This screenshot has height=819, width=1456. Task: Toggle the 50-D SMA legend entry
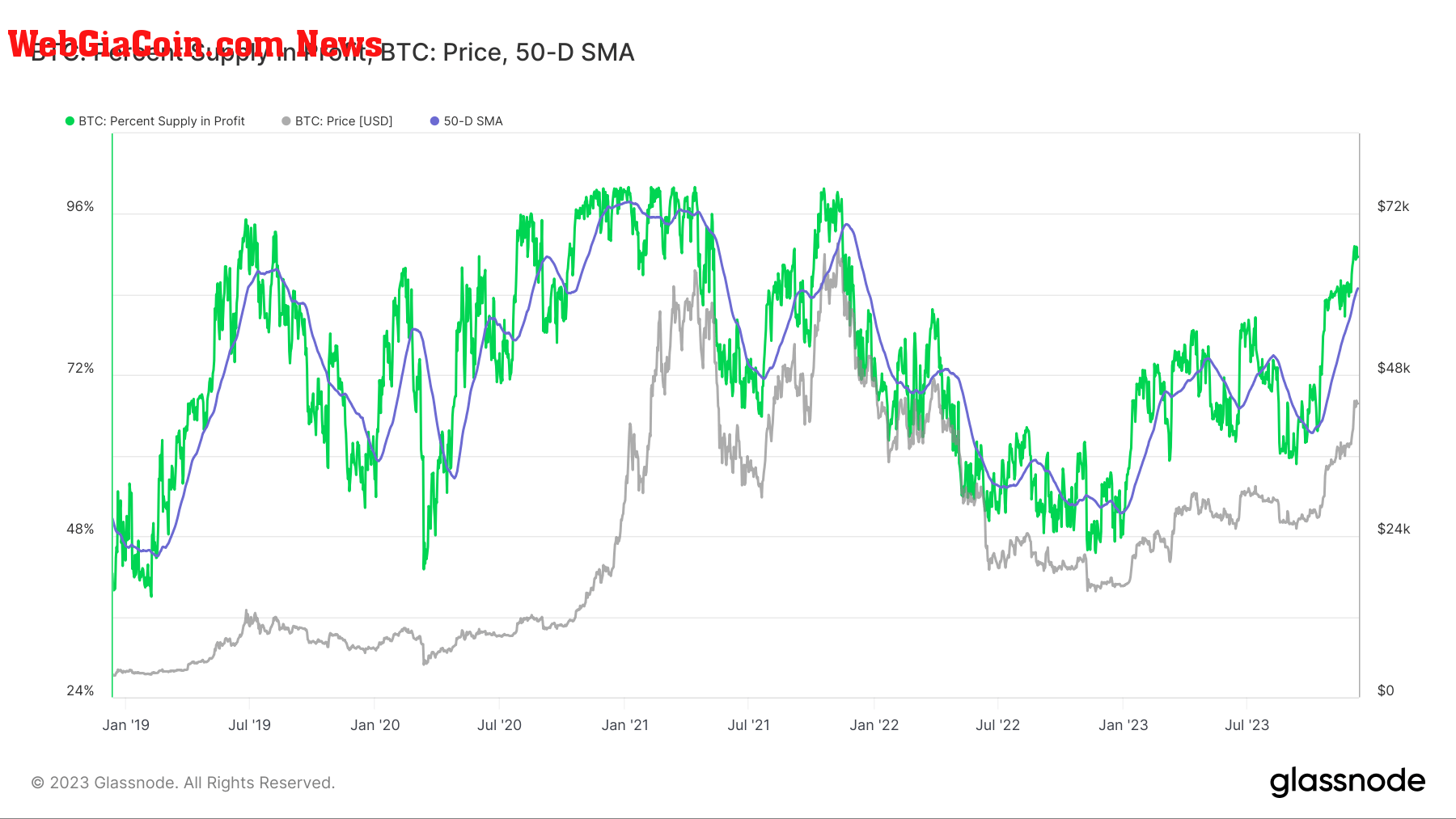(x=467, y=121)
